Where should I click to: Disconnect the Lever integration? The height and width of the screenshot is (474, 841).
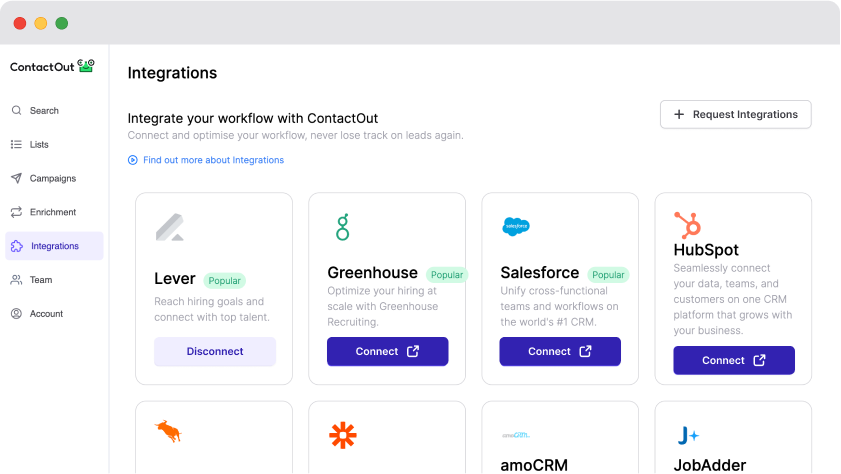pos(214,352)
